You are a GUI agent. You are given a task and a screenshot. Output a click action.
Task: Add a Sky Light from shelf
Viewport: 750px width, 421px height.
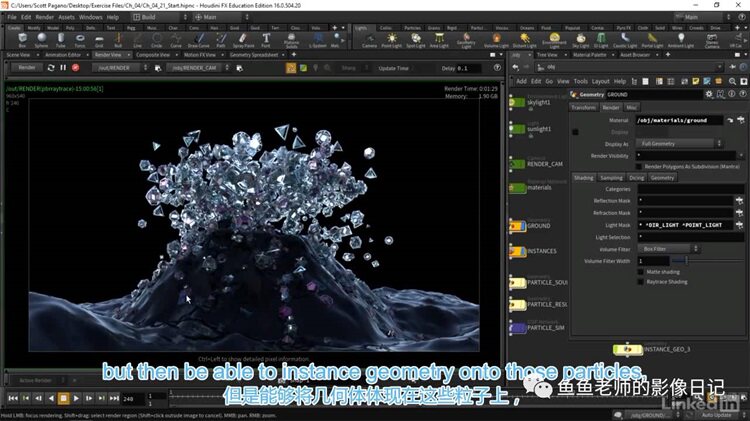[x=581, y=40]
